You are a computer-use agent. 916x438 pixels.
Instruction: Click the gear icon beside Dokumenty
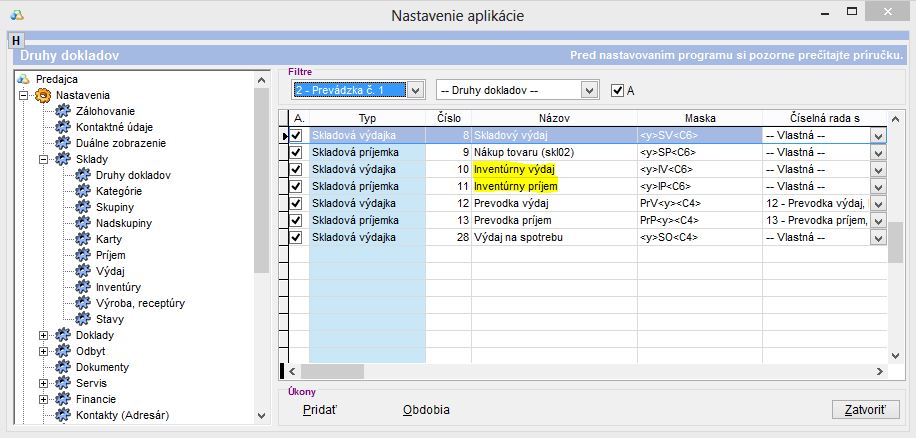pos(63,367)
